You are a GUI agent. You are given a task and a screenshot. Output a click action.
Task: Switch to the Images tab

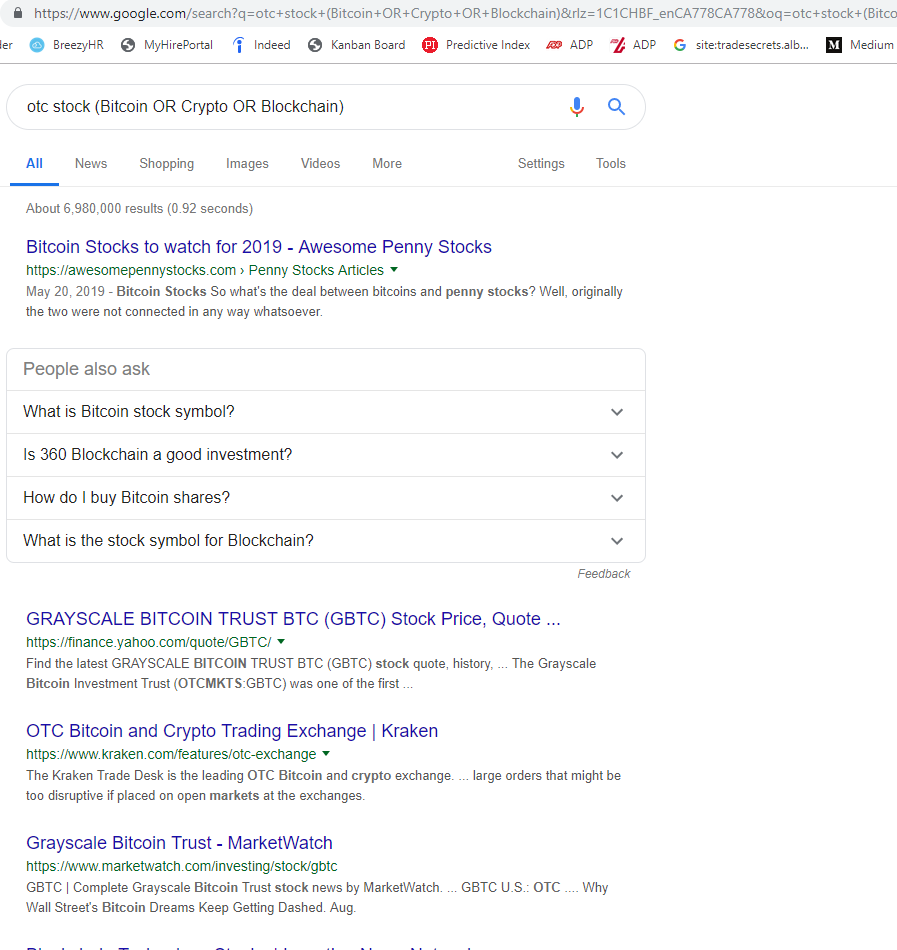coord(247,164)
